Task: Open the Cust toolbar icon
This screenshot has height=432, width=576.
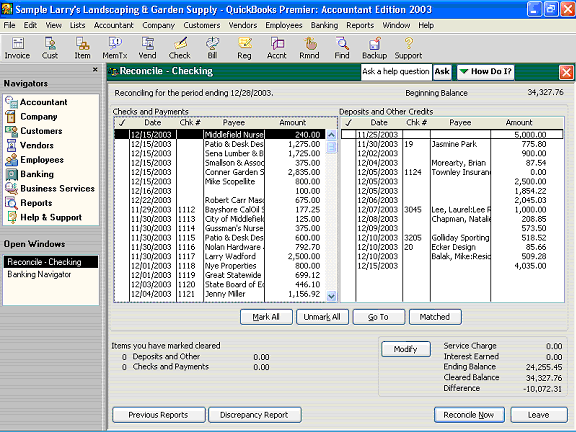Action: pos(50,48)
